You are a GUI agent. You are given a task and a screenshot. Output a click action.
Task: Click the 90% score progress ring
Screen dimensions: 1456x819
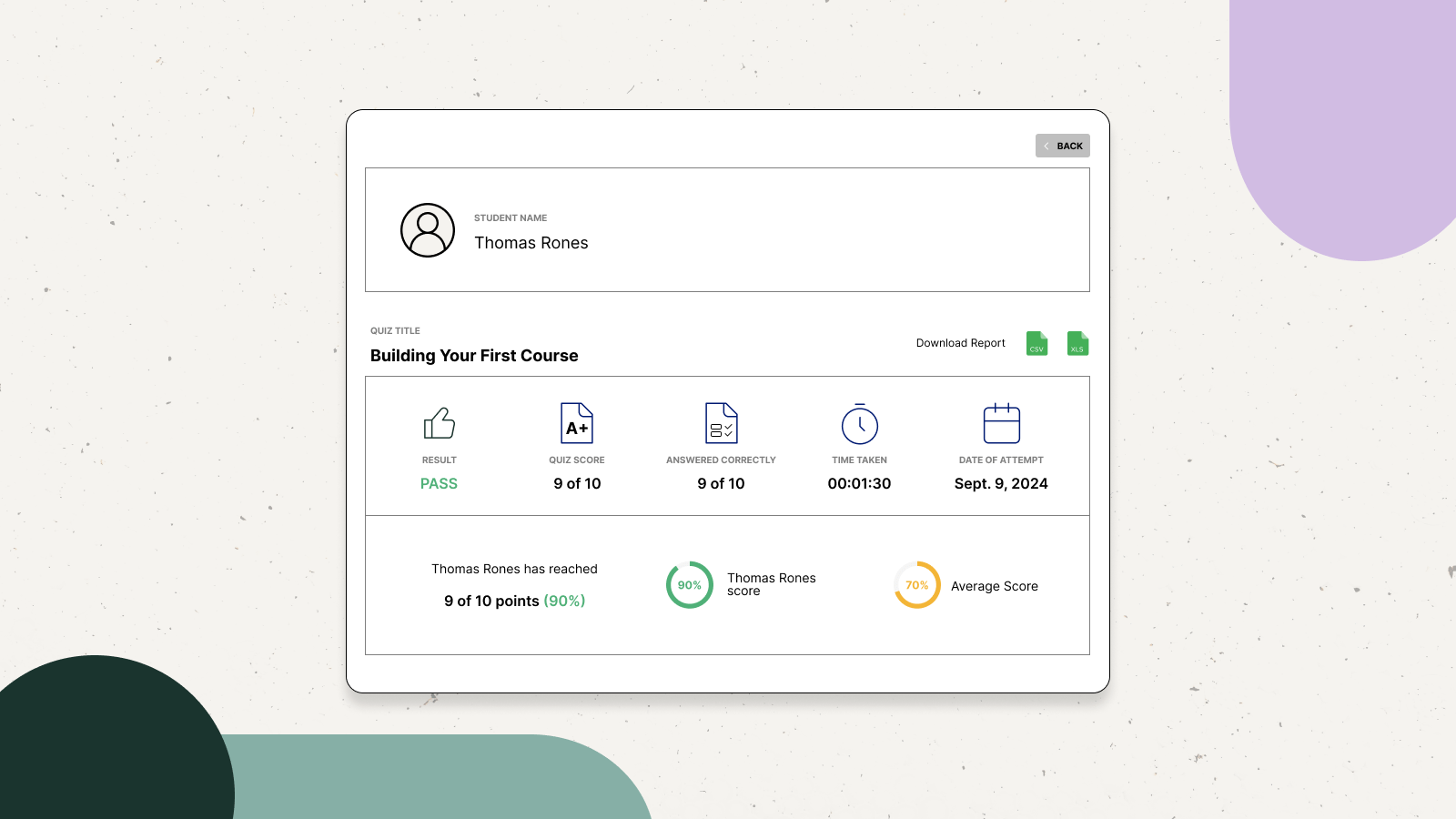tap(689, 585)
